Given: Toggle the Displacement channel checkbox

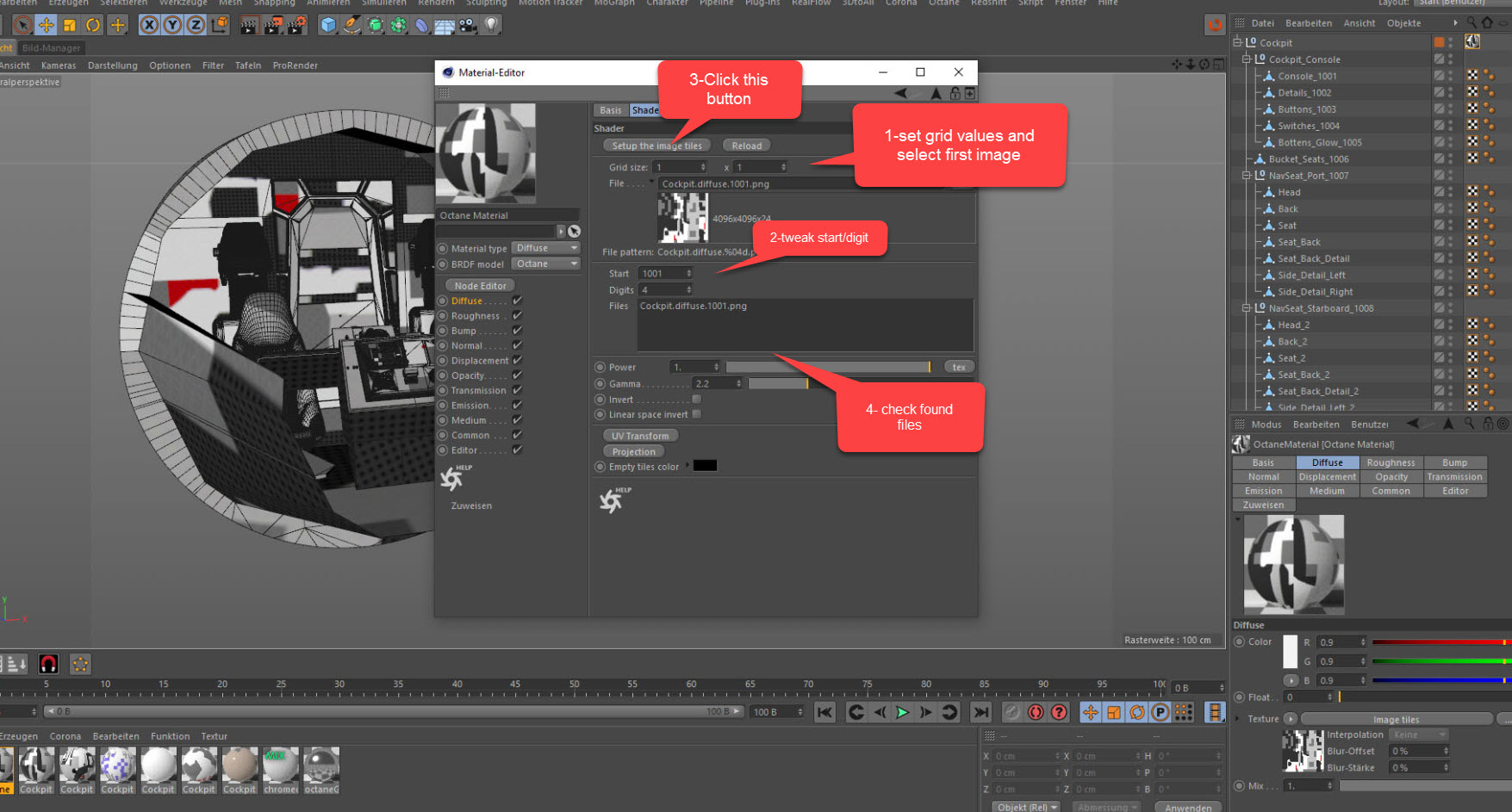Looking at the screenshot, I should point(517,361).
